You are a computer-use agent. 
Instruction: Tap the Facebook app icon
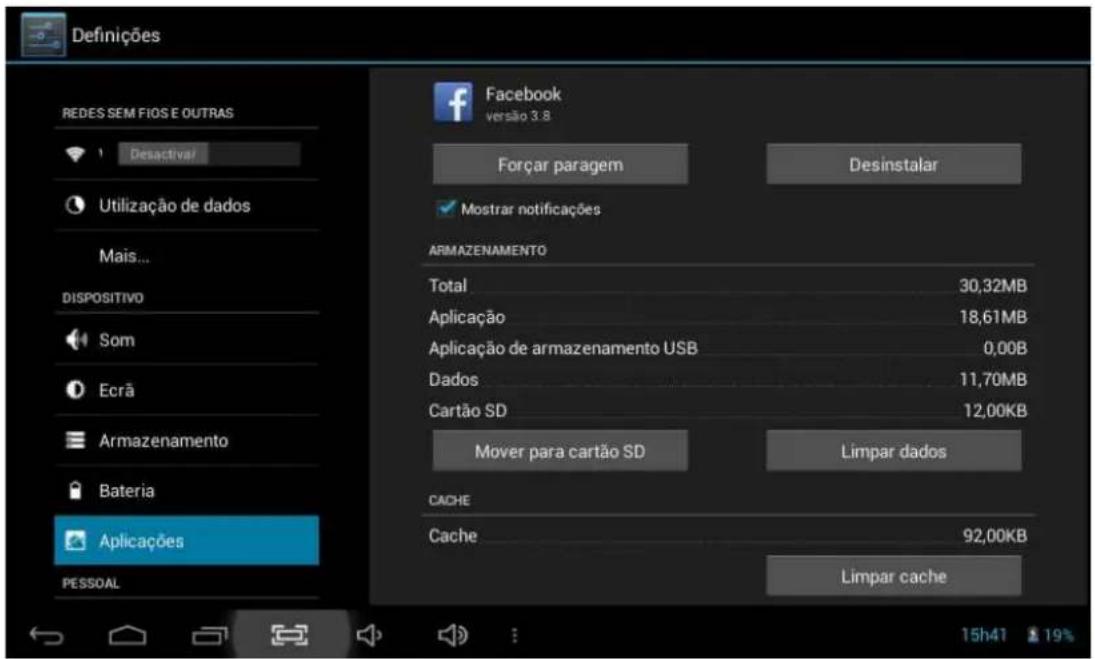(453, 103)
